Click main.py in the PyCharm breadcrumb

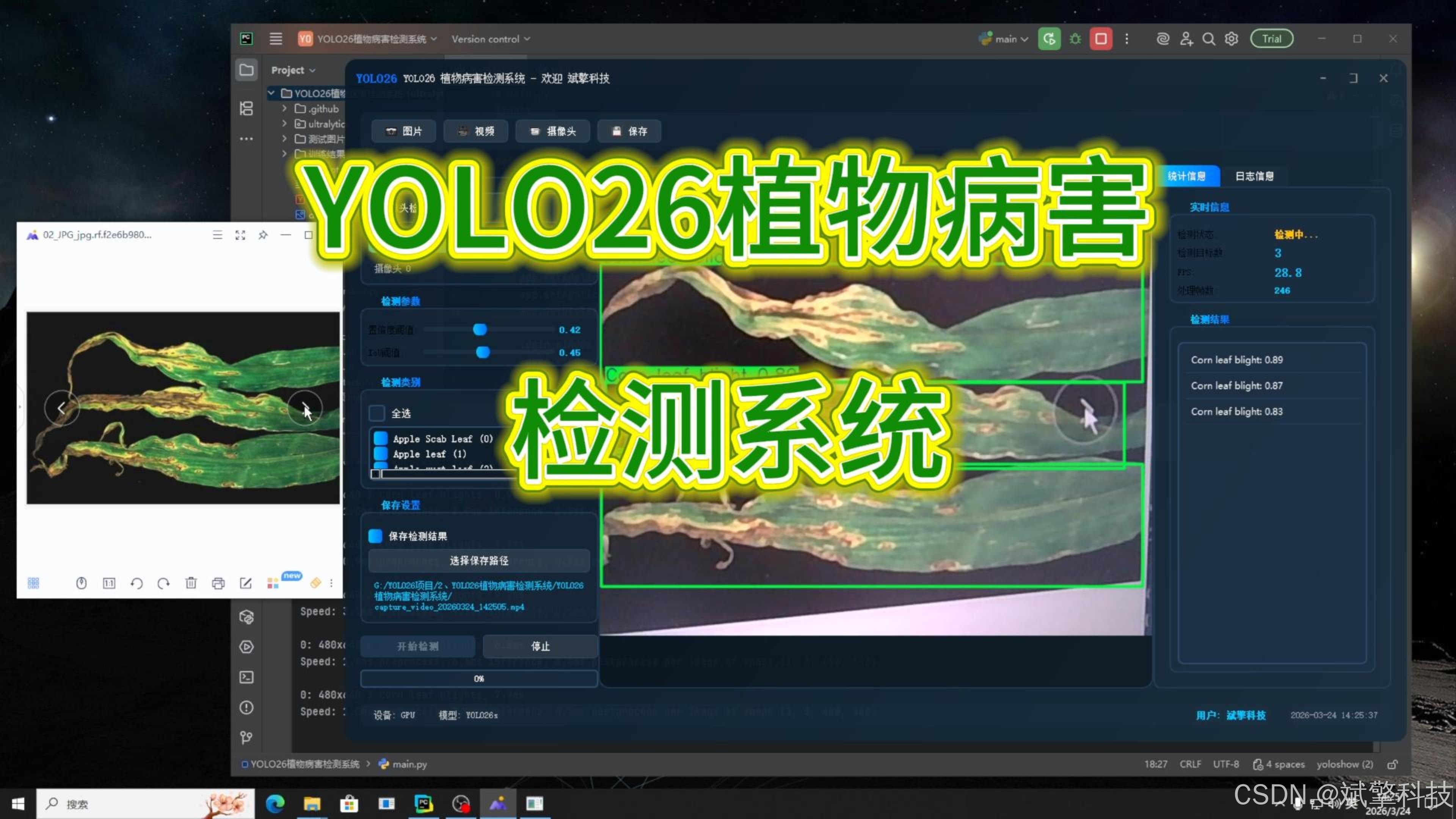click(403, 764)
